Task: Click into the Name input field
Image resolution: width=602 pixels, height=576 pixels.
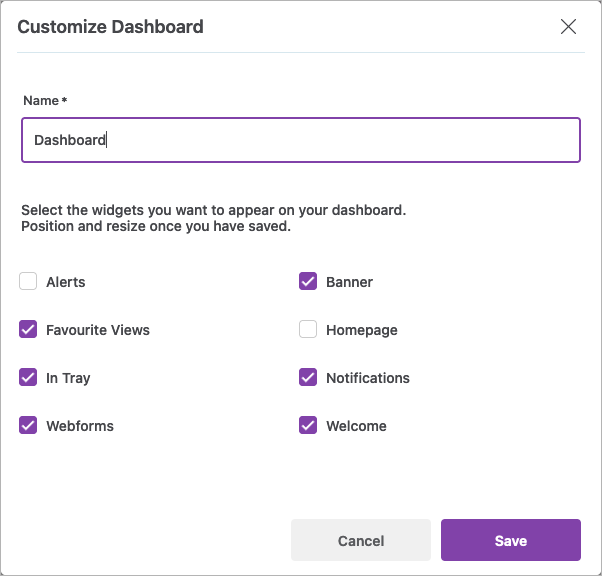Action: click(300, 140)
